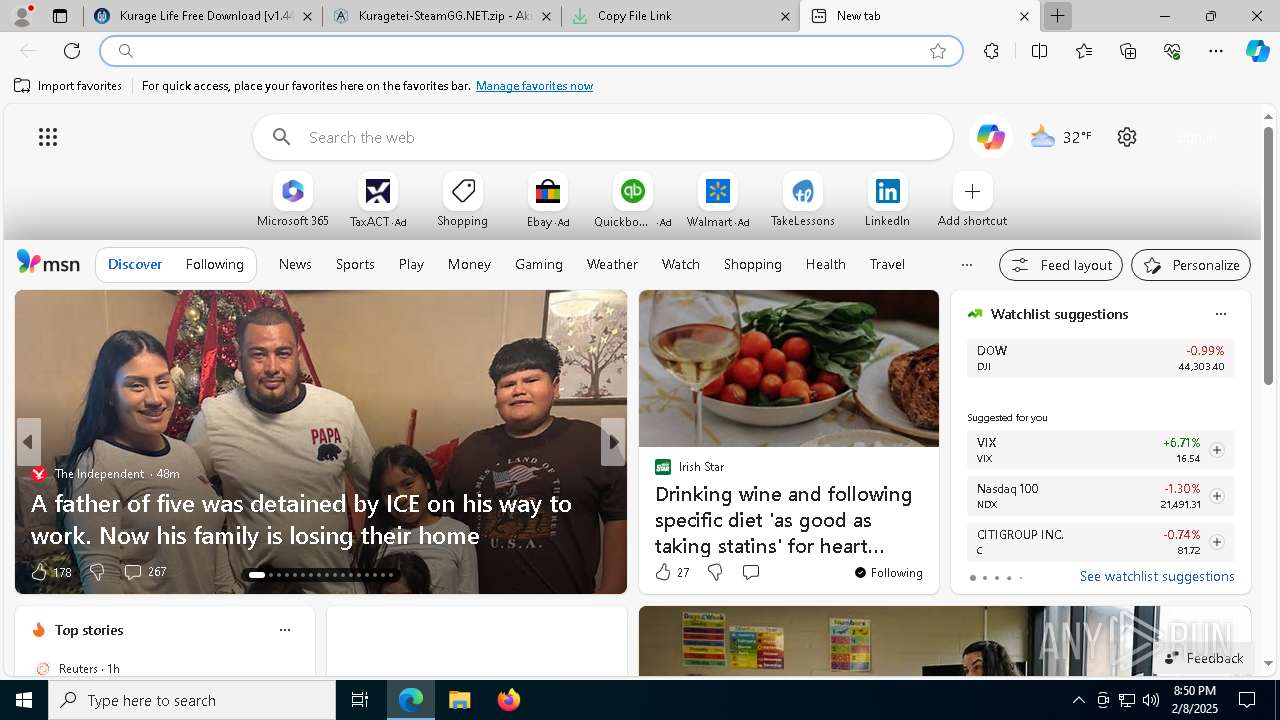Viewport: 1280px width, 720px height.
Task: Open the TakeLessons shortcut
Action: 802,200
